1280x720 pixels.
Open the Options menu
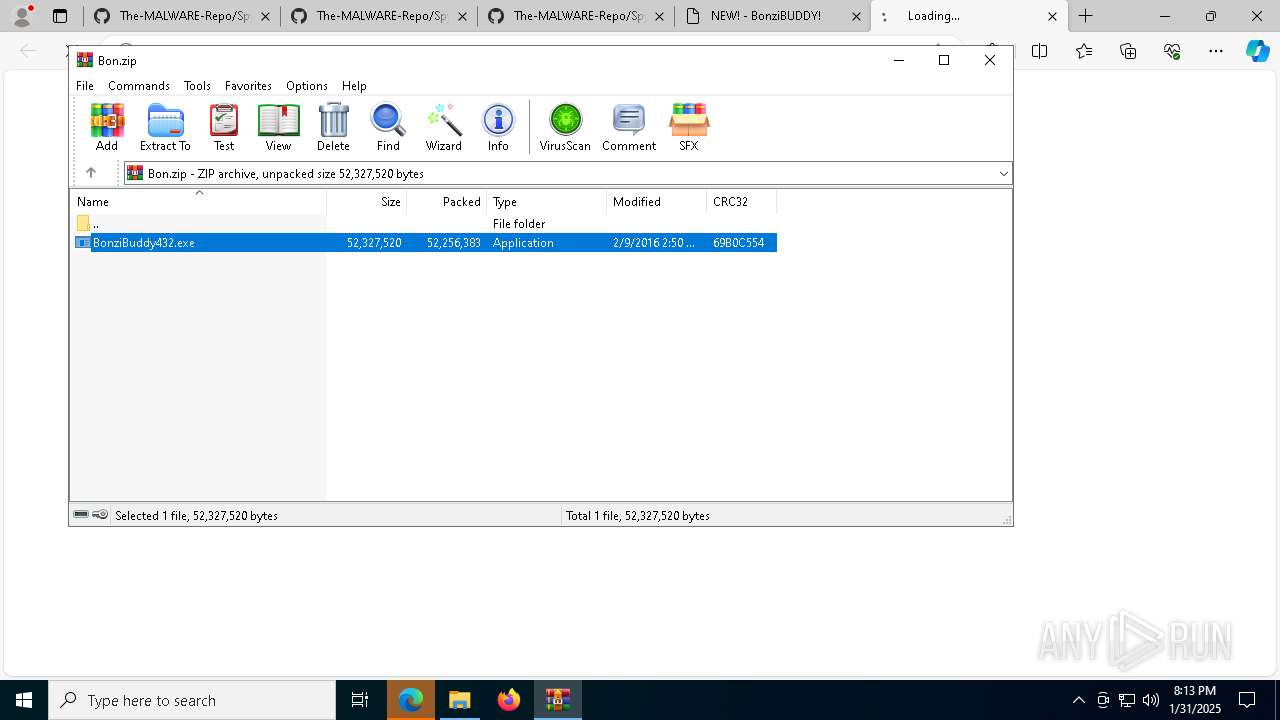(x=307, y=86)
